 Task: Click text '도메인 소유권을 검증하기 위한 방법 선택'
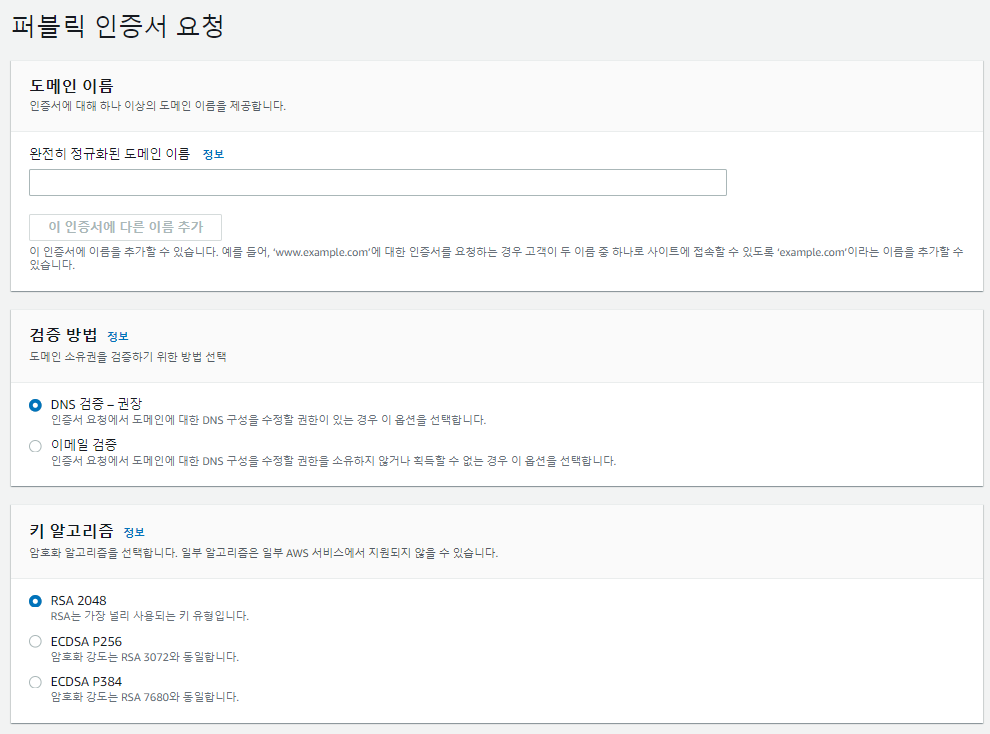coord(128,357)
